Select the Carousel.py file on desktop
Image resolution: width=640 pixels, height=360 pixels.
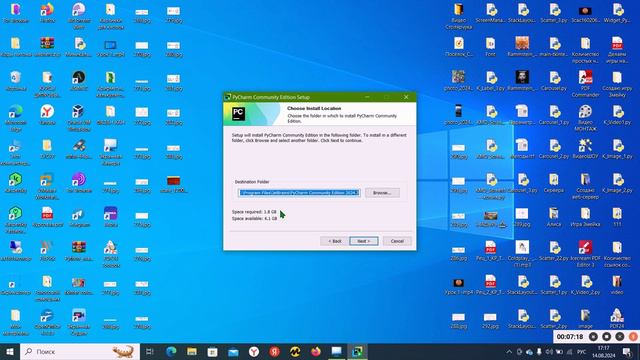(x=554, y=81)
